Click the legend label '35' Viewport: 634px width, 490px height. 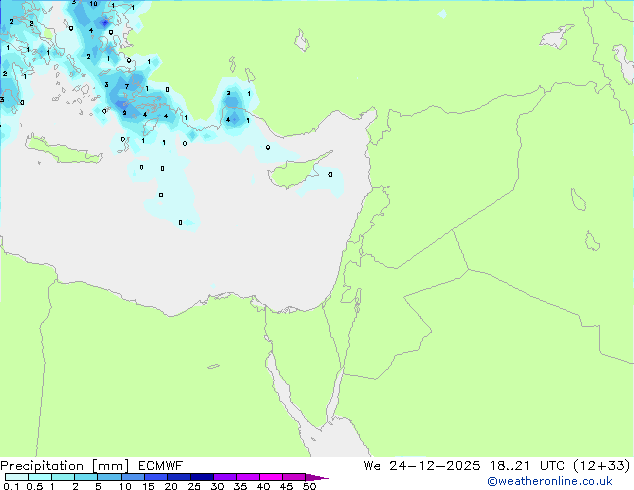(240, 486)
